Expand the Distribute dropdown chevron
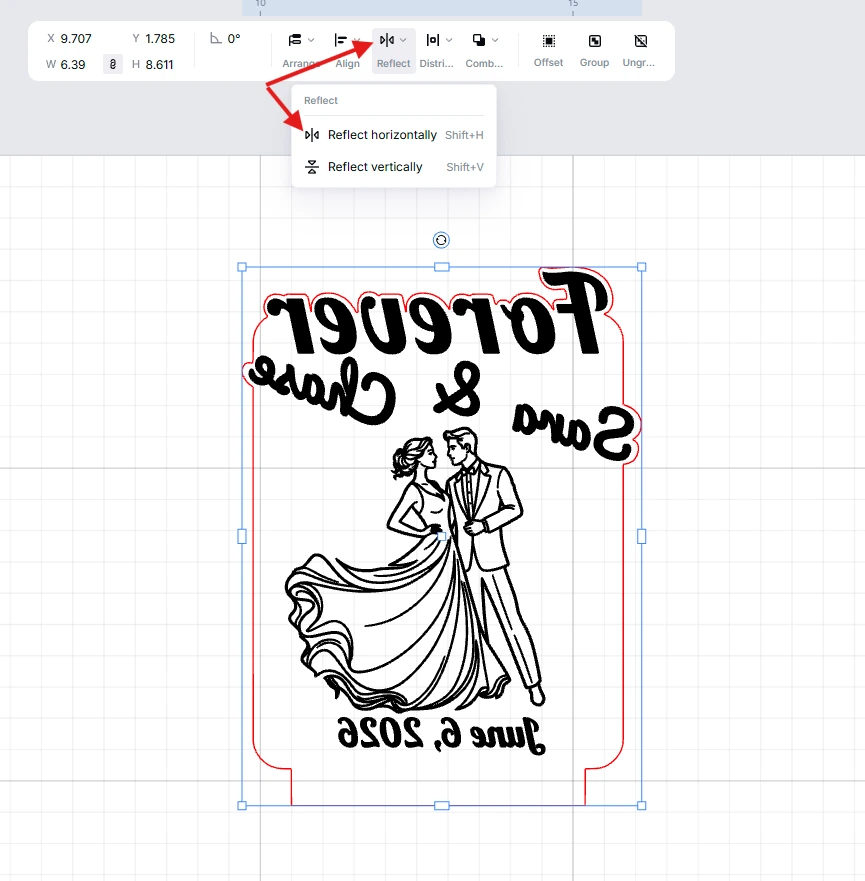 449,40
